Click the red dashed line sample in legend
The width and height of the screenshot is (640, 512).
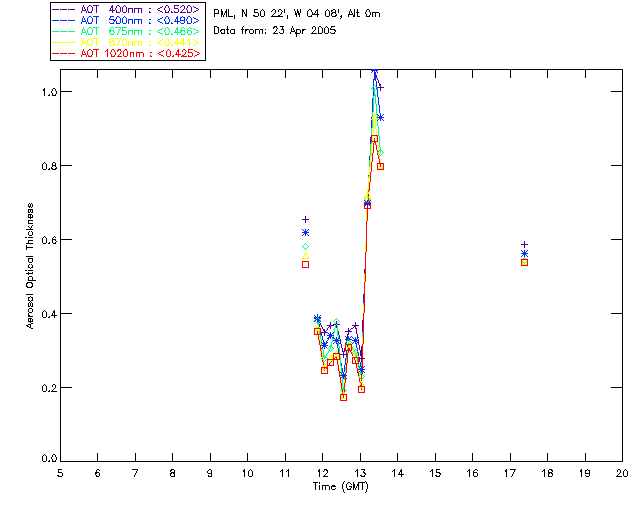(x=64, y=53)
